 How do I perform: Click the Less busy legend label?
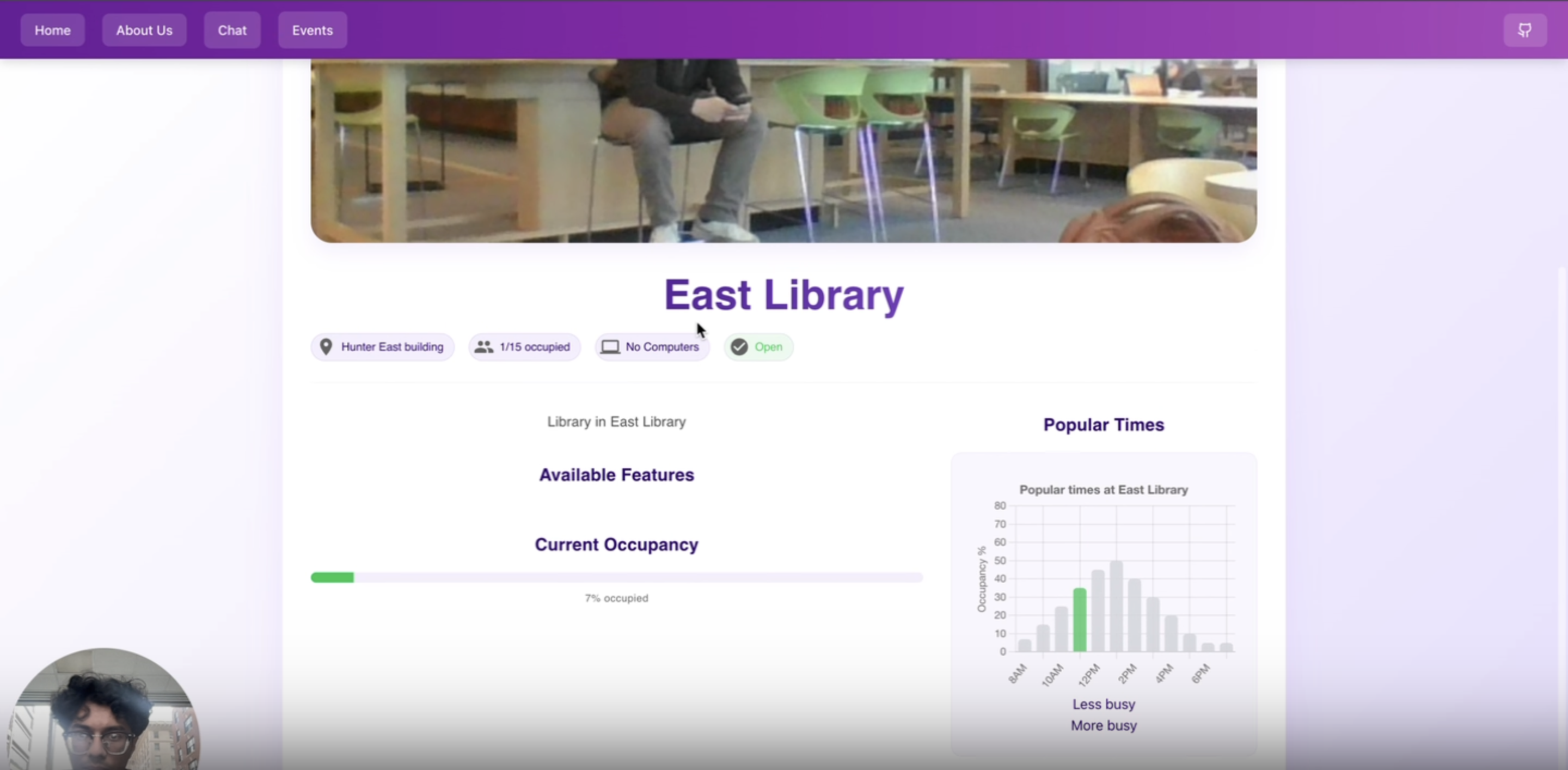(1103, 704)
